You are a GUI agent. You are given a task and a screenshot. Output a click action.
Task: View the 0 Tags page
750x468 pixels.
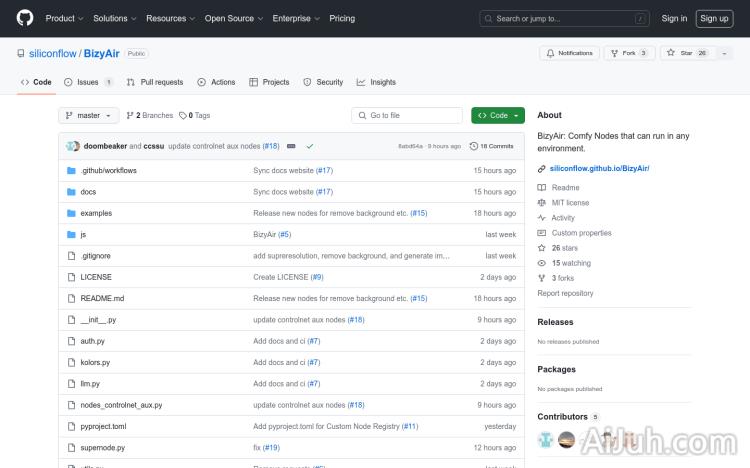click(196, 116)
